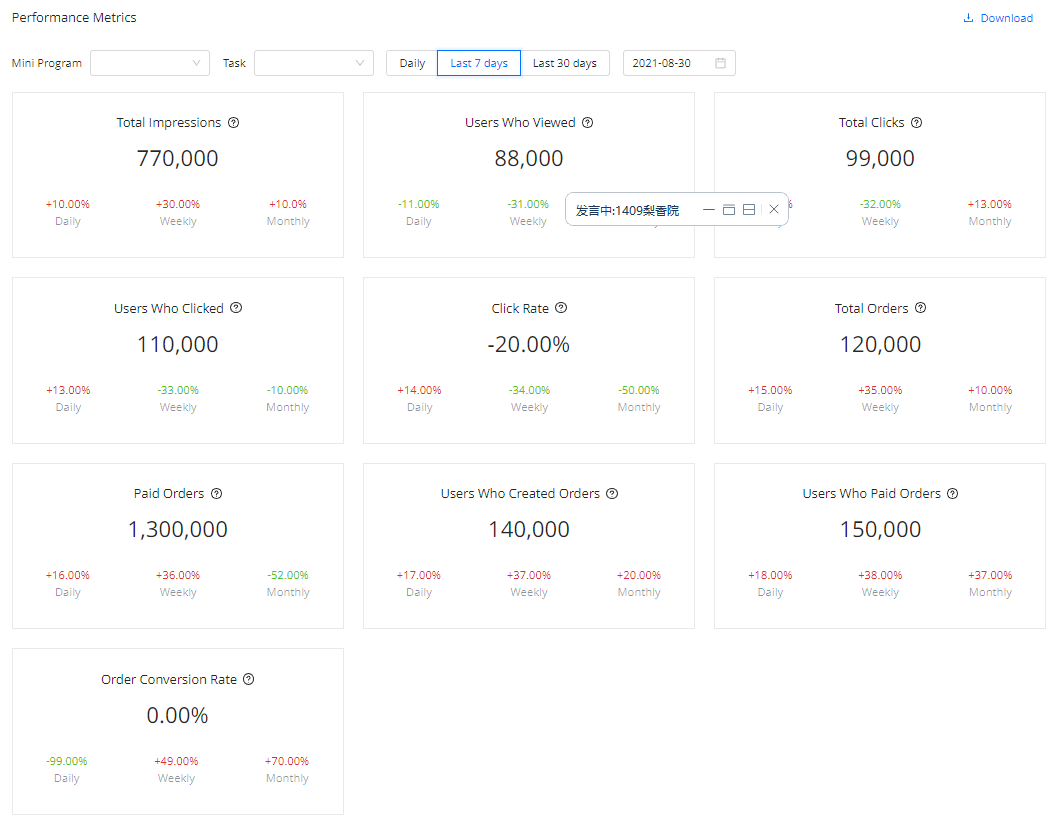
Task: Switch to Last 30 days range
Action: [565, 63]
